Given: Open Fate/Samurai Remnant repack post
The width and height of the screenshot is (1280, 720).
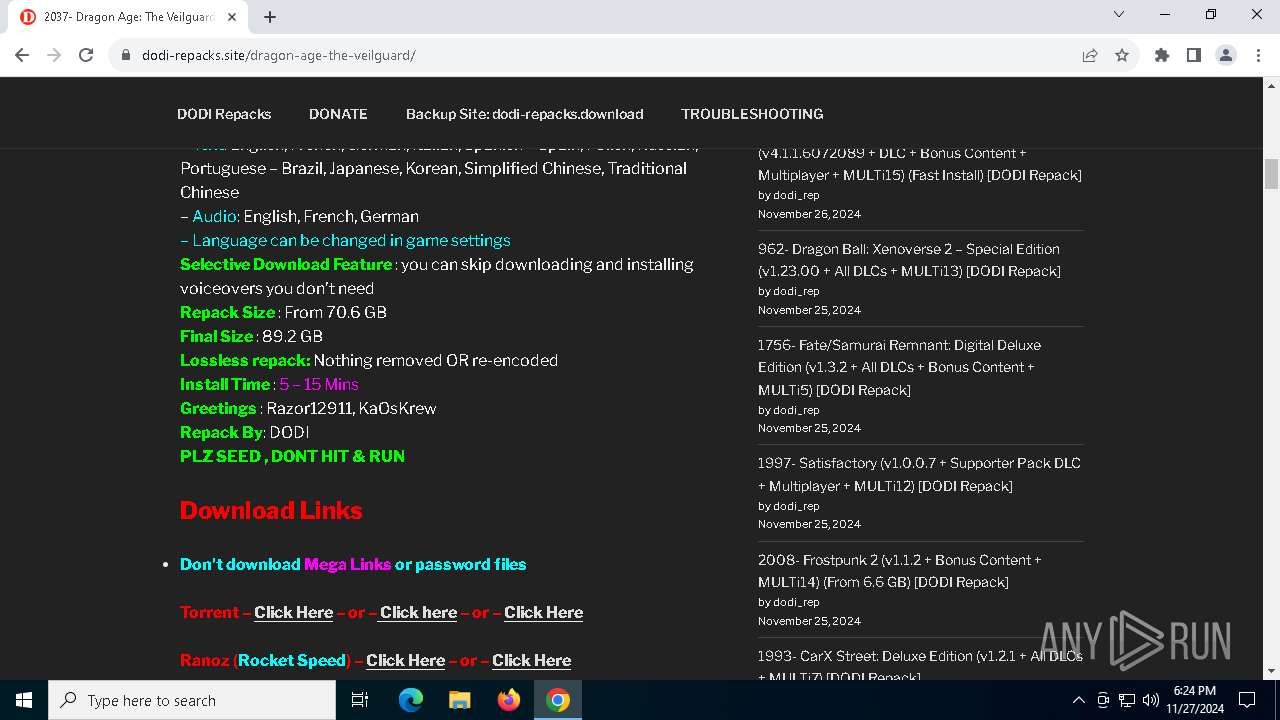Looking at the screenshot, I should point(899,367).
